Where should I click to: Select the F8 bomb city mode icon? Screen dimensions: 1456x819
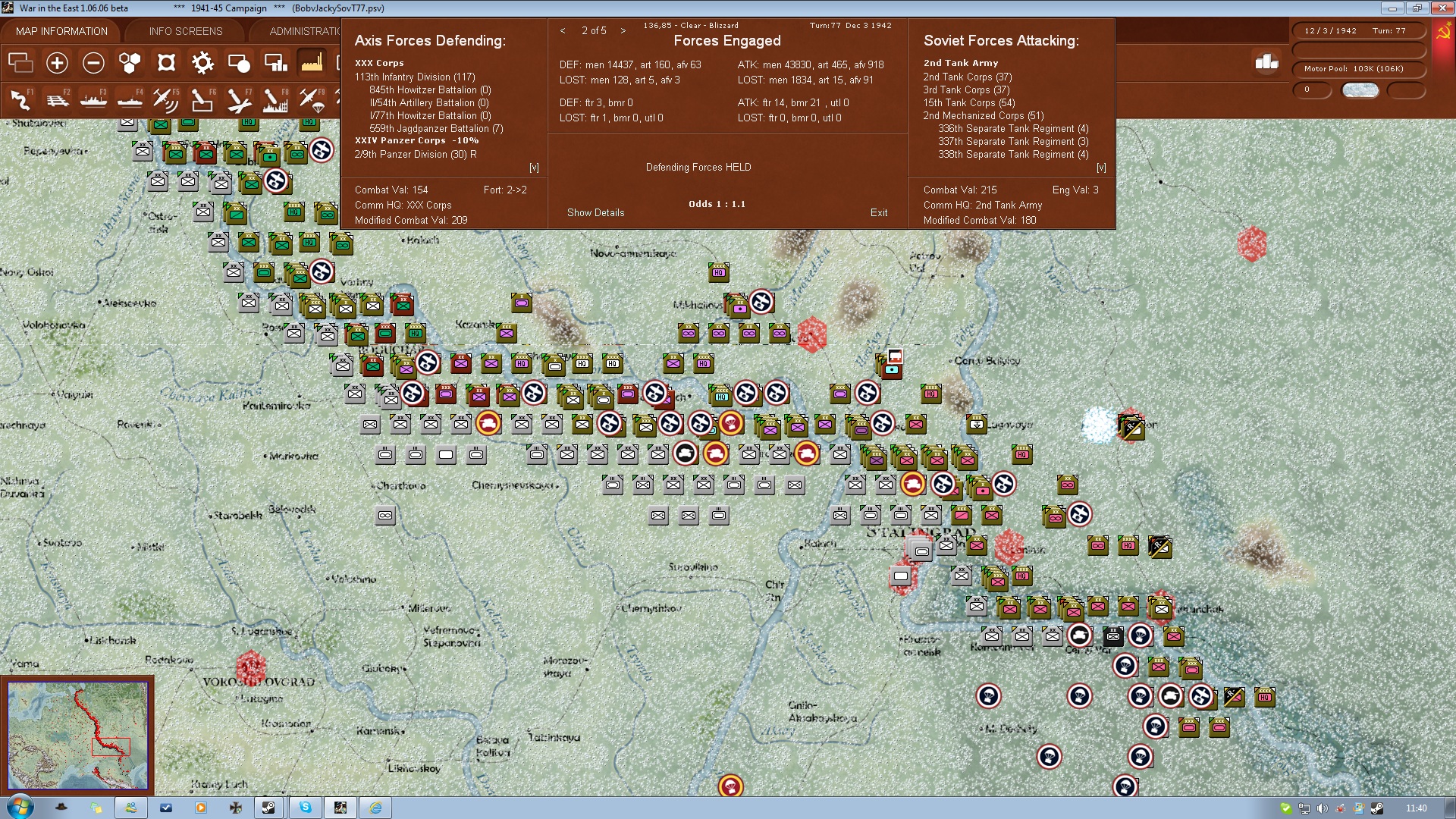click(x=275, y=100)
